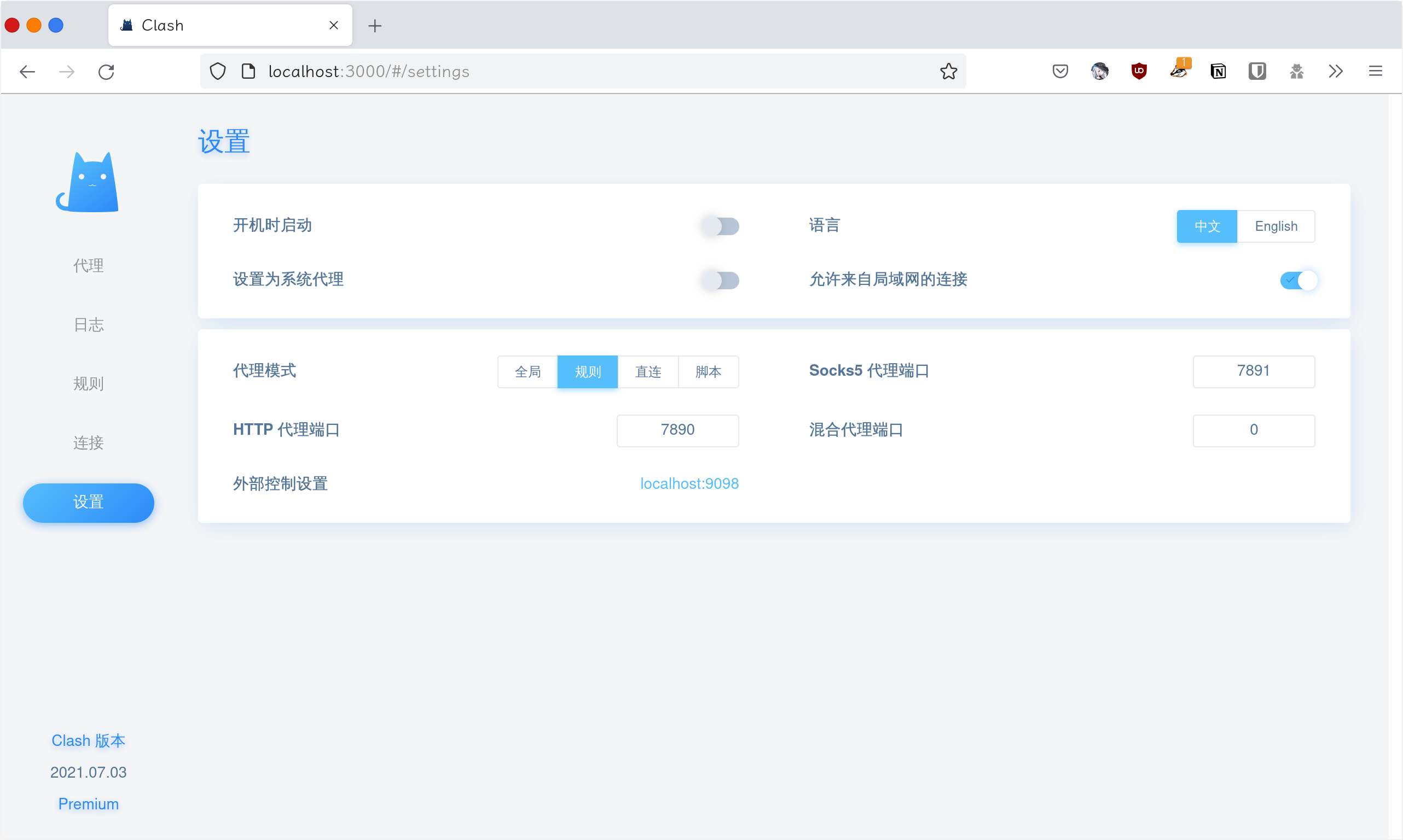Viewport: 1403px width, 840px height.
Task: Go to the 日志 logs page
Action: pos(88,325)
